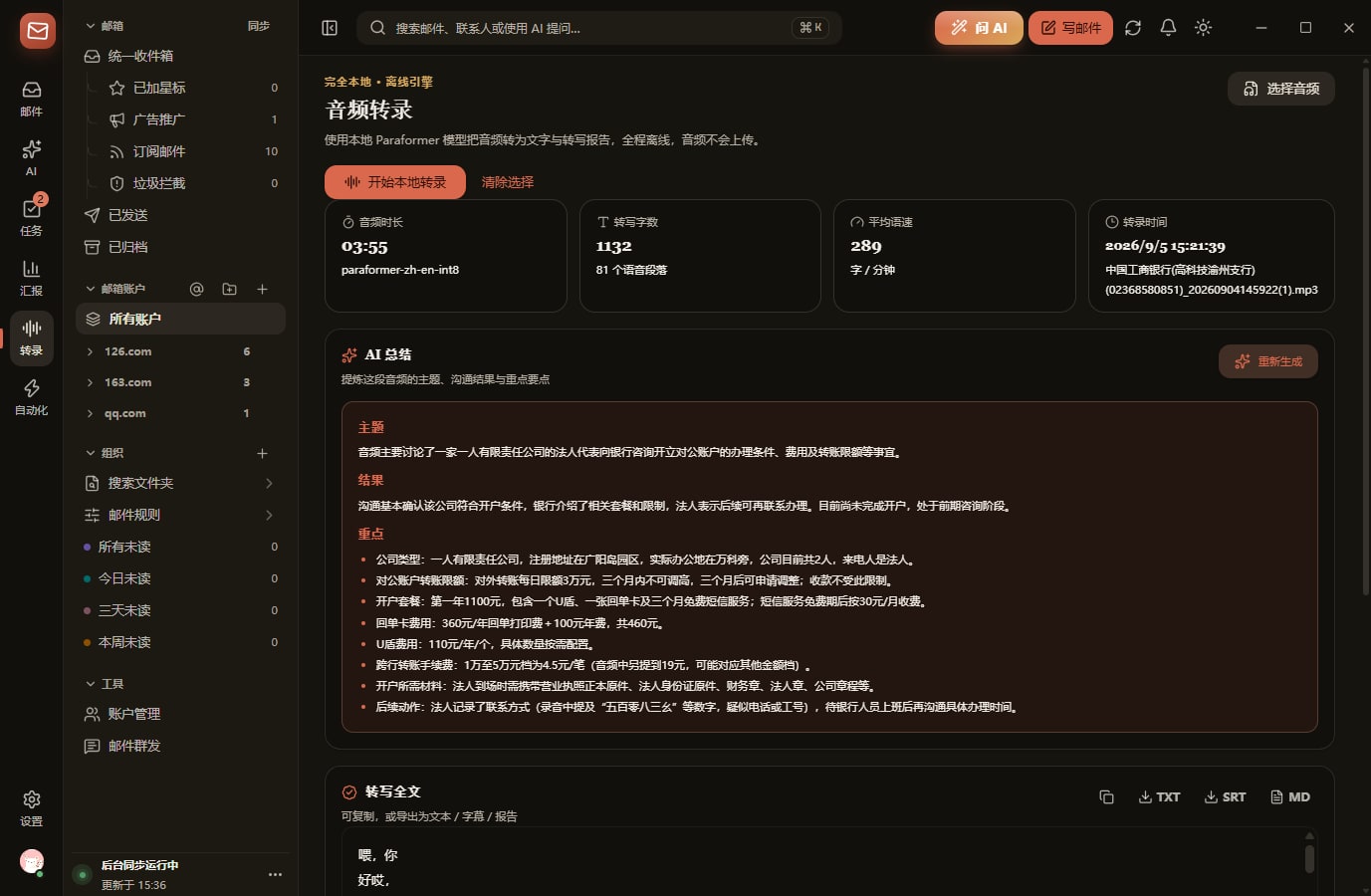This screenshot has width=1371, height=896.
Task: Click the 写邮件 compose button
Action: pos(1071,28)
